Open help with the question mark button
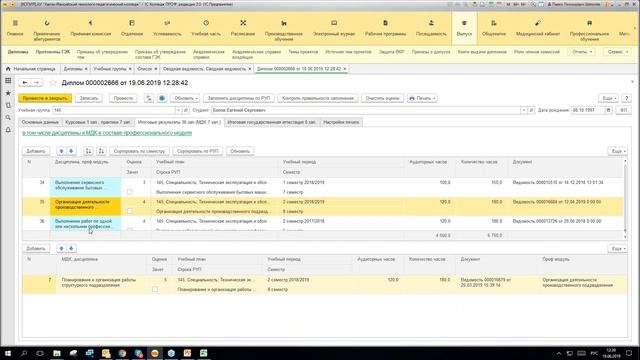Screen dimensions: 640x360 pyautogui.click(x=626, y=98)
